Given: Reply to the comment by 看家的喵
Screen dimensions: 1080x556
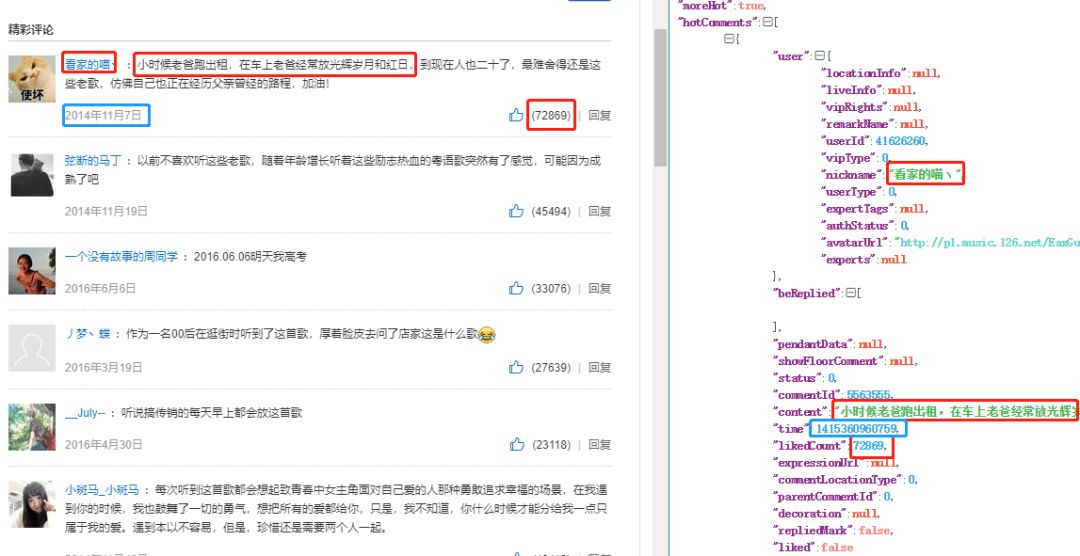Looking at the screenshot, I should pos(599,116).
